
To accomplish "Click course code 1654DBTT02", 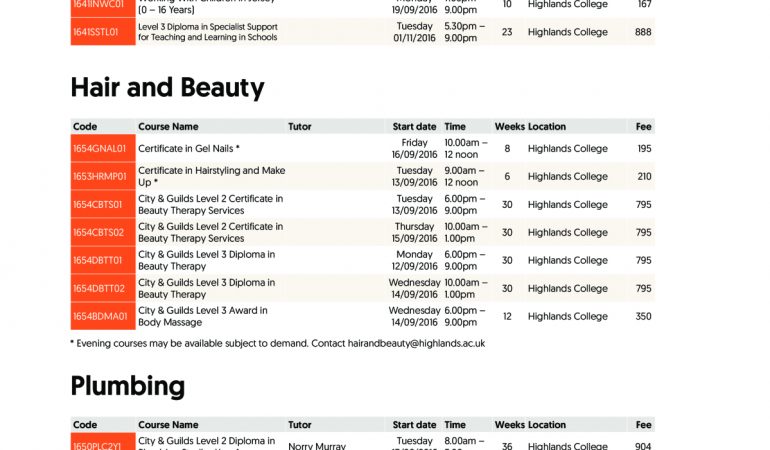I will pyautogui.click(x=99, y=288).
